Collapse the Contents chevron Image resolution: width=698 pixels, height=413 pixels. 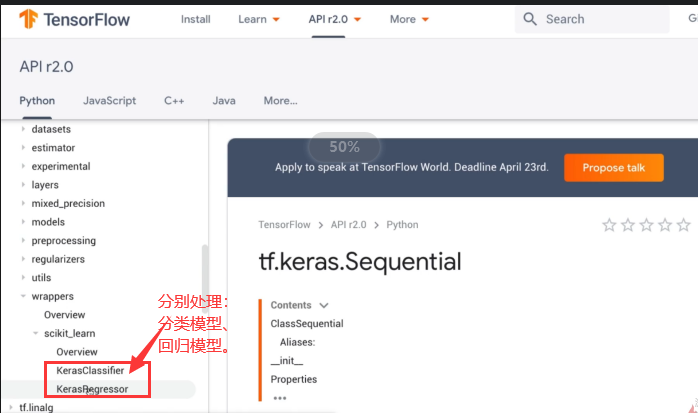(324, 305)
